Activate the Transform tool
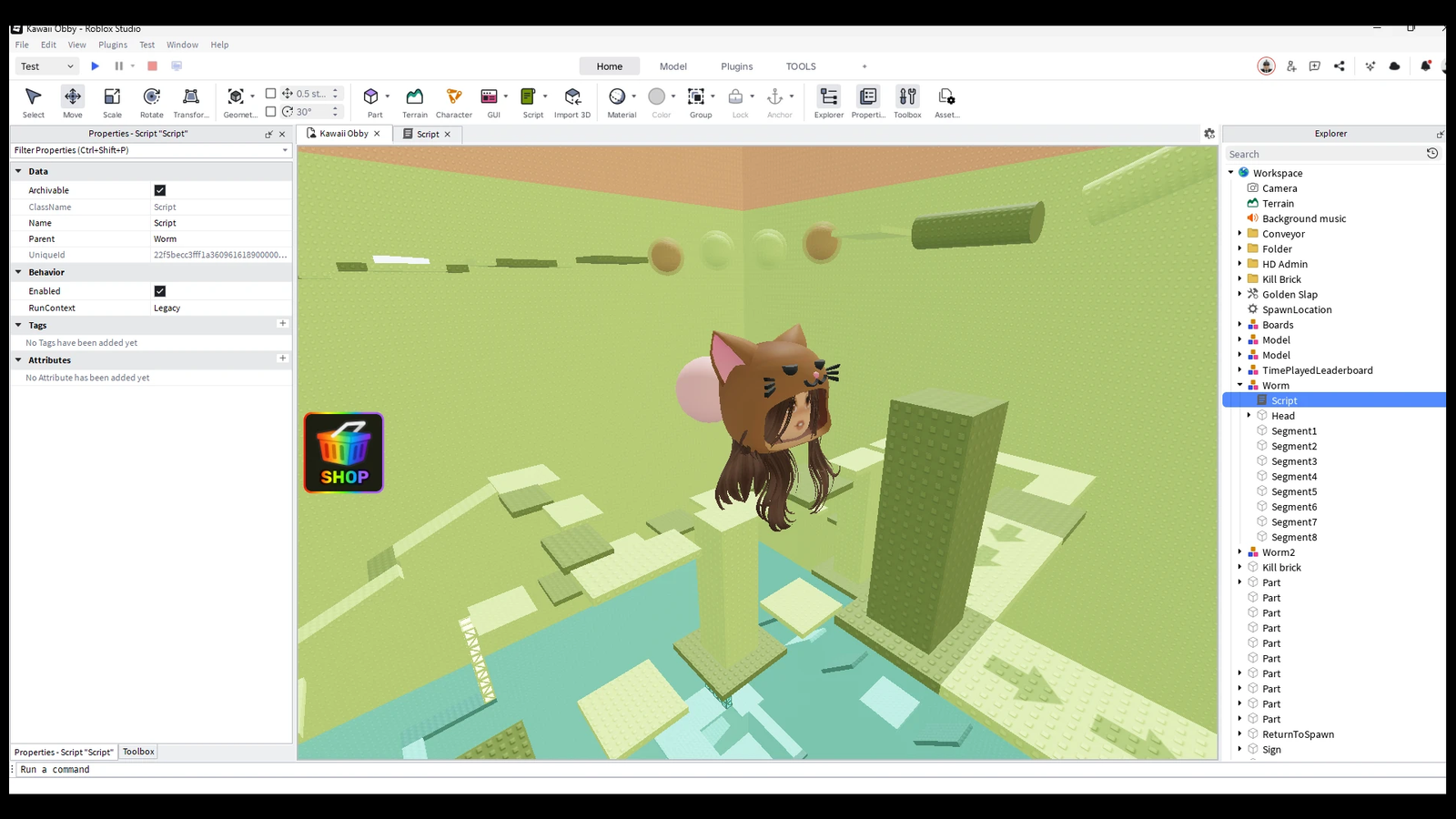The height and width of the screenshot is (819, 1456). 191,101
